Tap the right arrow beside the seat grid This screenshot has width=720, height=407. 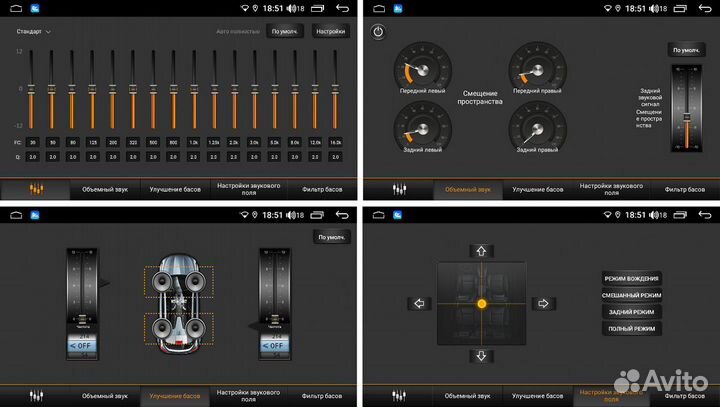(543, 303)
